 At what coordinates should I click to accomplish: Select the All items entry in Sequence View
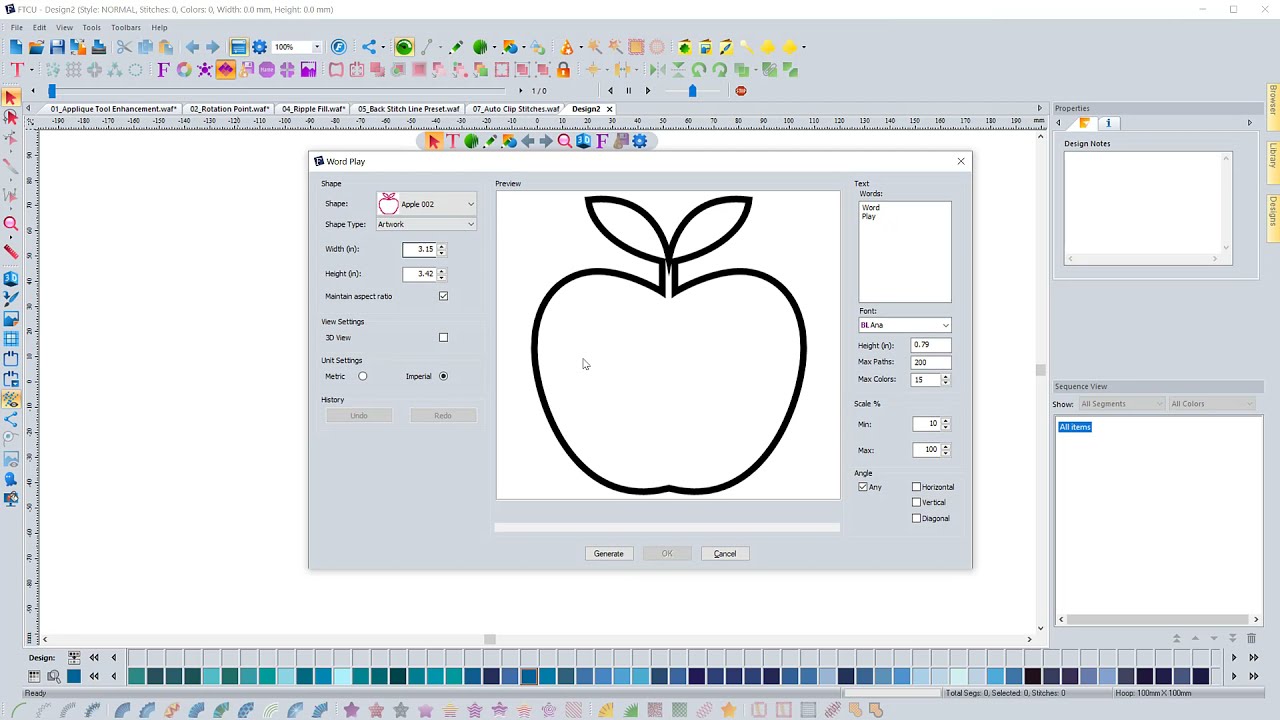(1075, 427)
